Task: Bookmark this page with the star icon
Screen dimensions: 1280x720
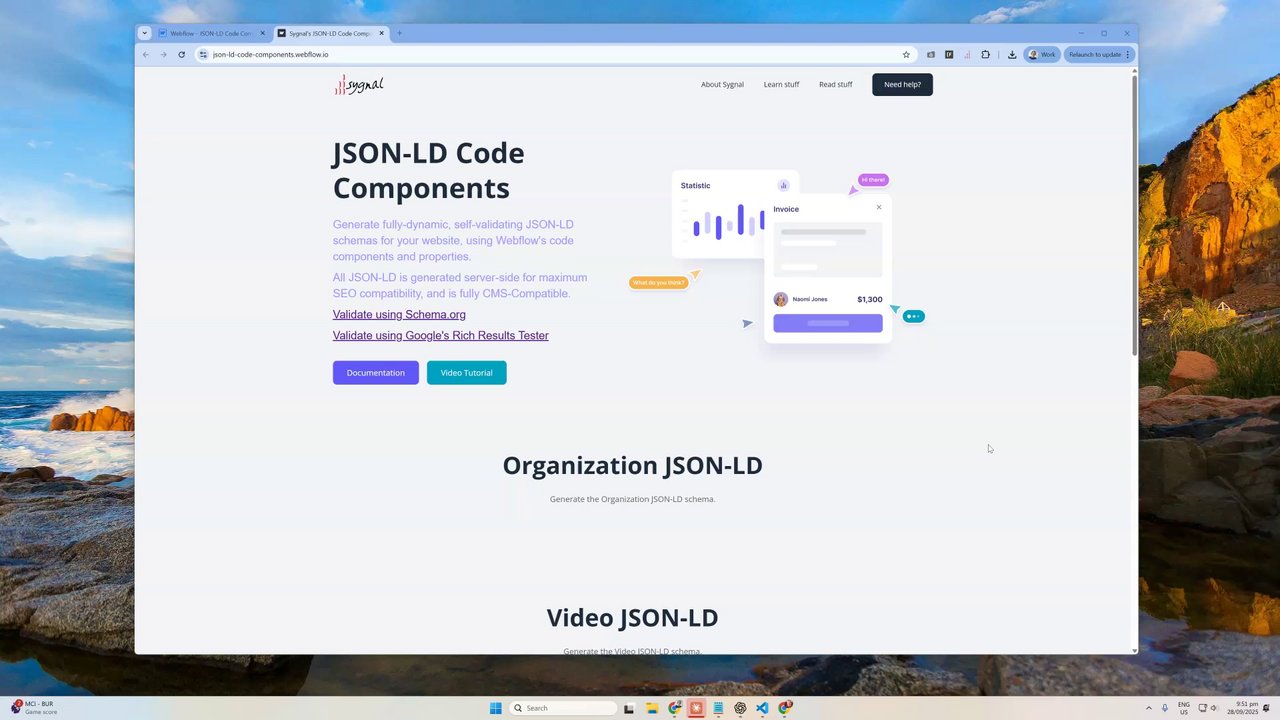Action: point(906,54)
